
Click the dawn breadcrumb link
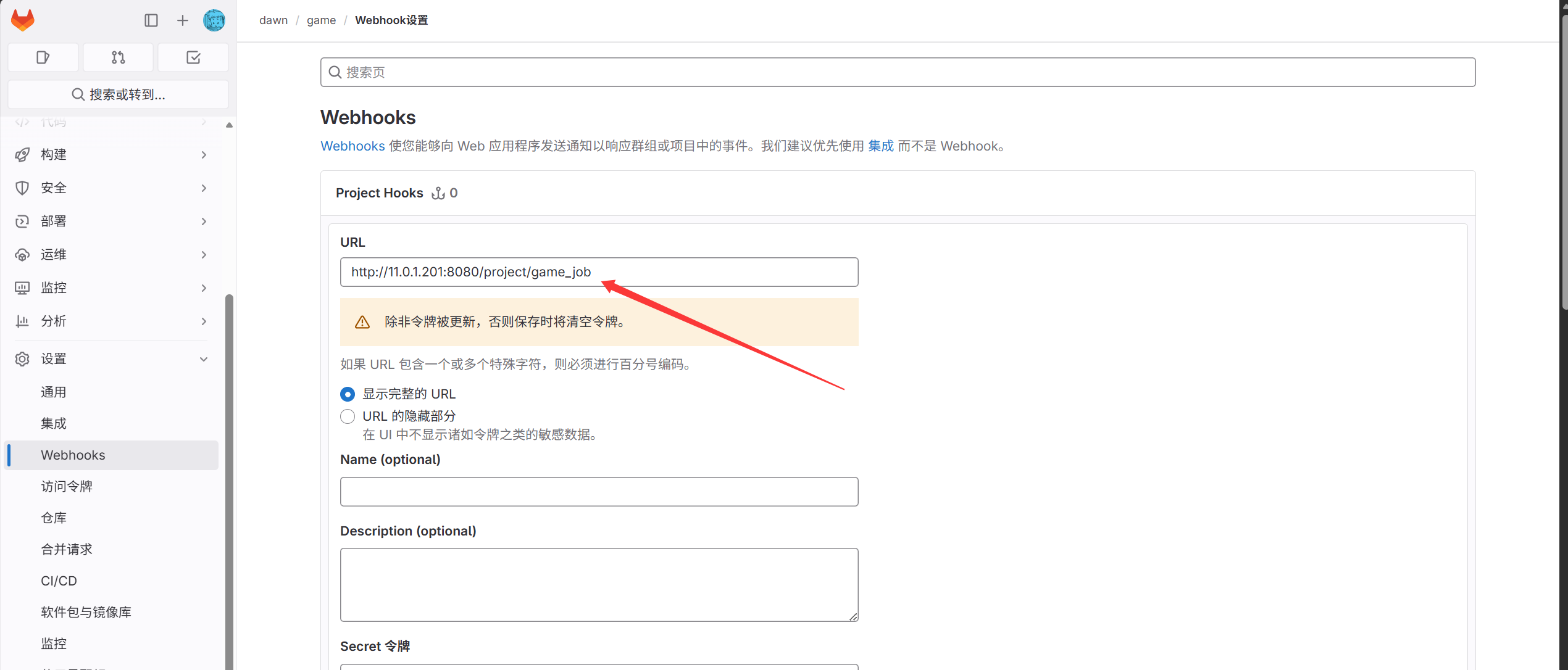tap(273, 20)
